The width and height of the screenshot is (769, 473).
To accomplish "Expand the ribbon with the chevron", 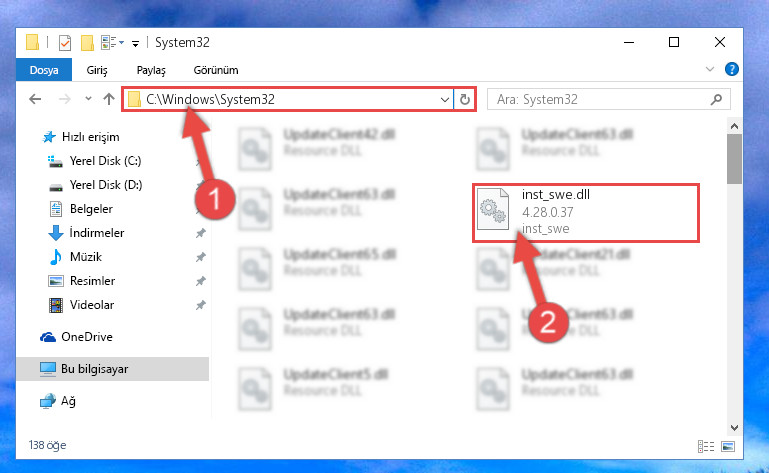I will pos(709,69).
